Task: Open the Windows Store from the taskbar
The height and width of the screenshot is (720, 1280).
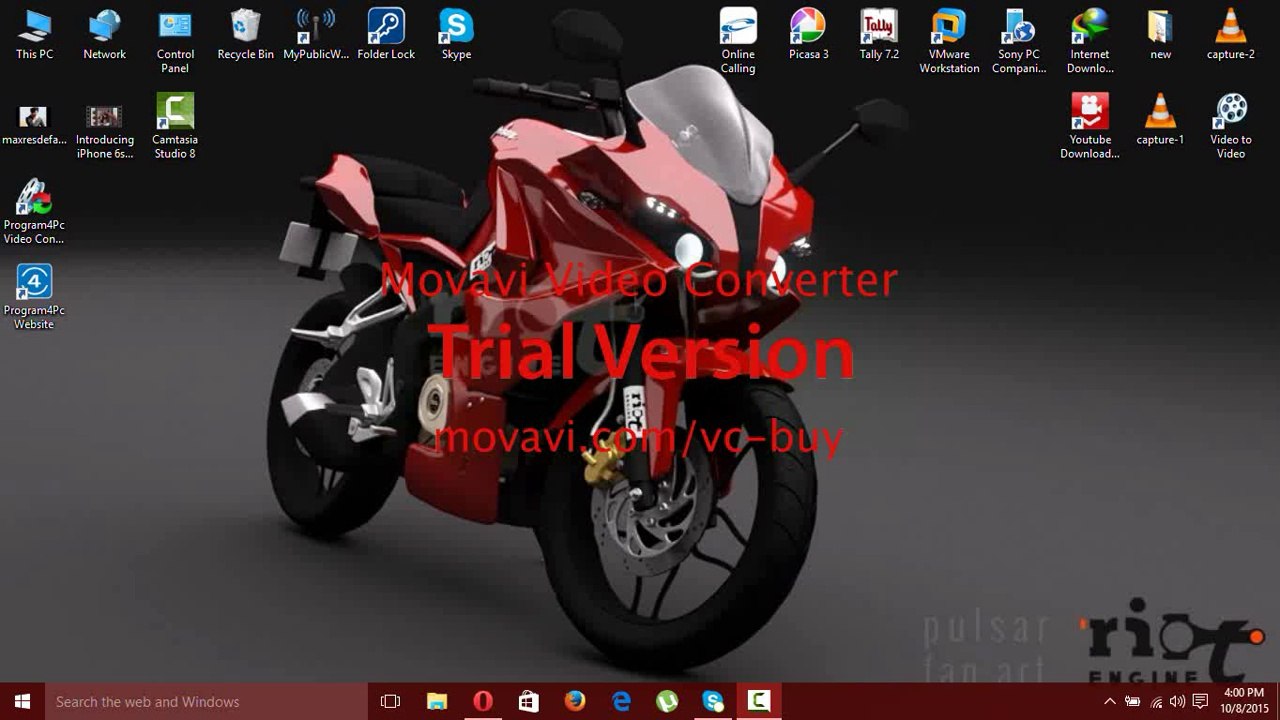Action: [x=529, y=702]
